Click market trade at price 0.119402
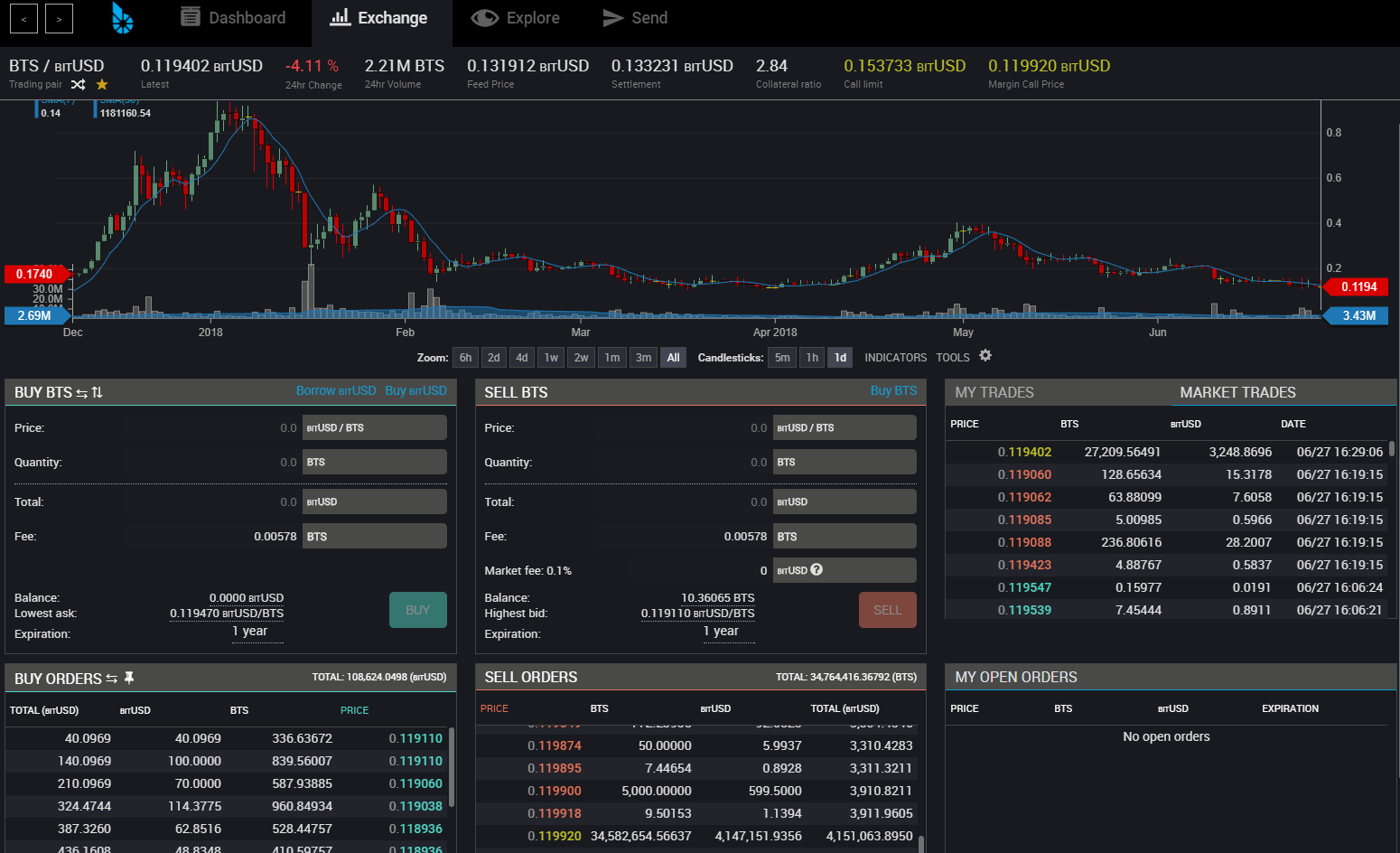The width and height of the screenshot is (1400, 853). click(x=1167, y=452)
